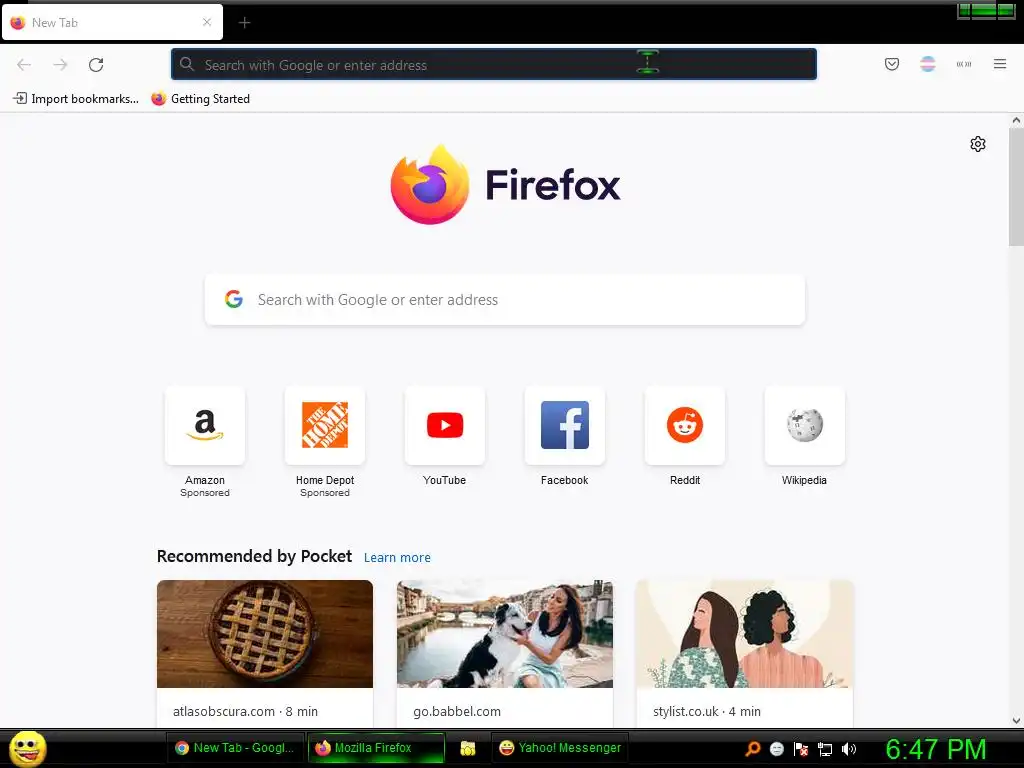
Task: Open a new tab with plus button
Action: (244, 23)
